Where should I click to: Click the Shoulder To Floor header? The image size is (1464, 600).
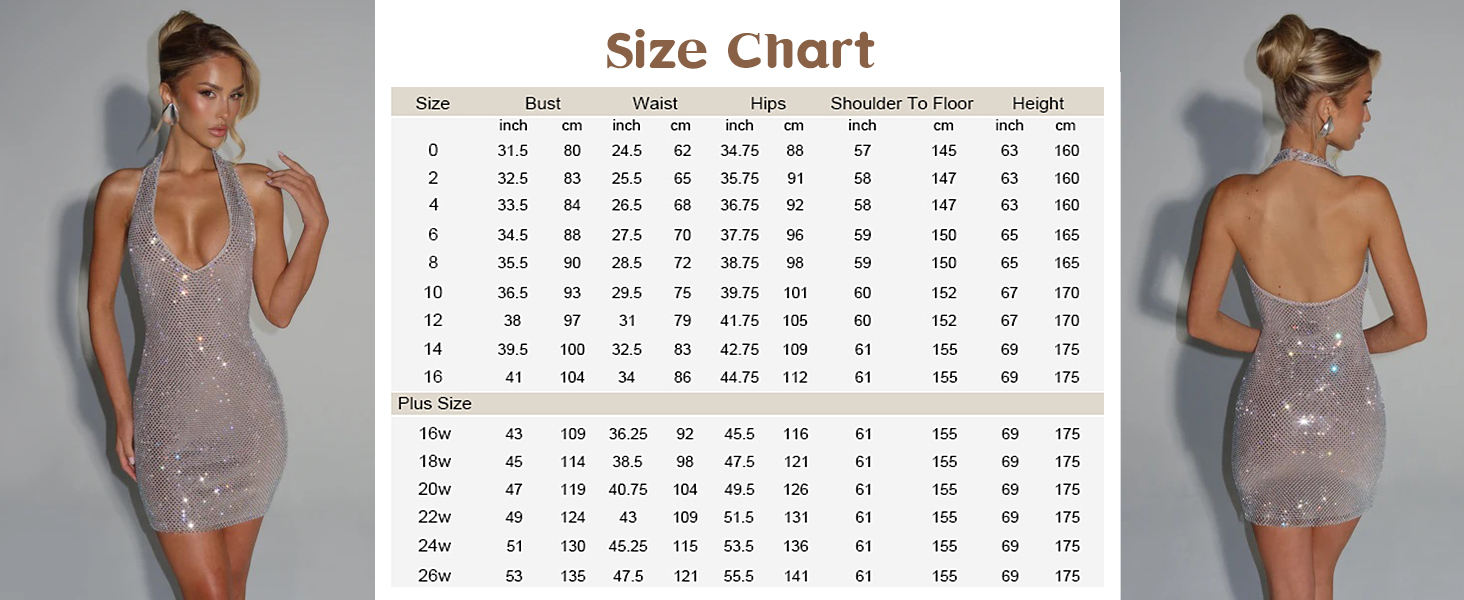tap(902, 103)
